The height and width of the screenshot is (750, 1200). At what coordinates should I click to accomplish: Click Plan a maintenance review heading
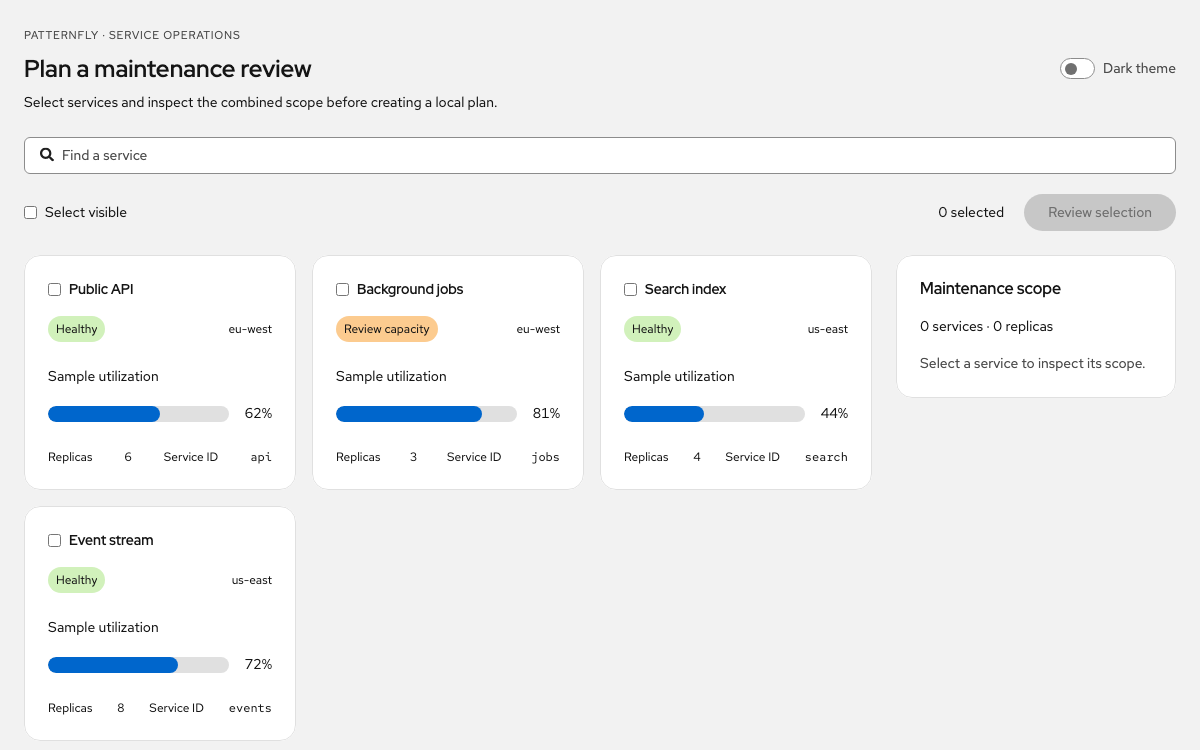168,69
